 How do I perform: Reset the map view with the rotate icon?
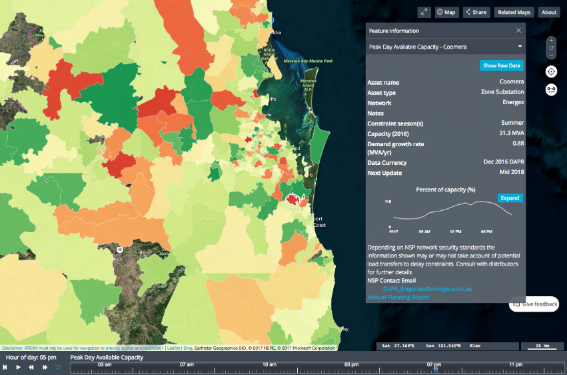pos(551,48)
